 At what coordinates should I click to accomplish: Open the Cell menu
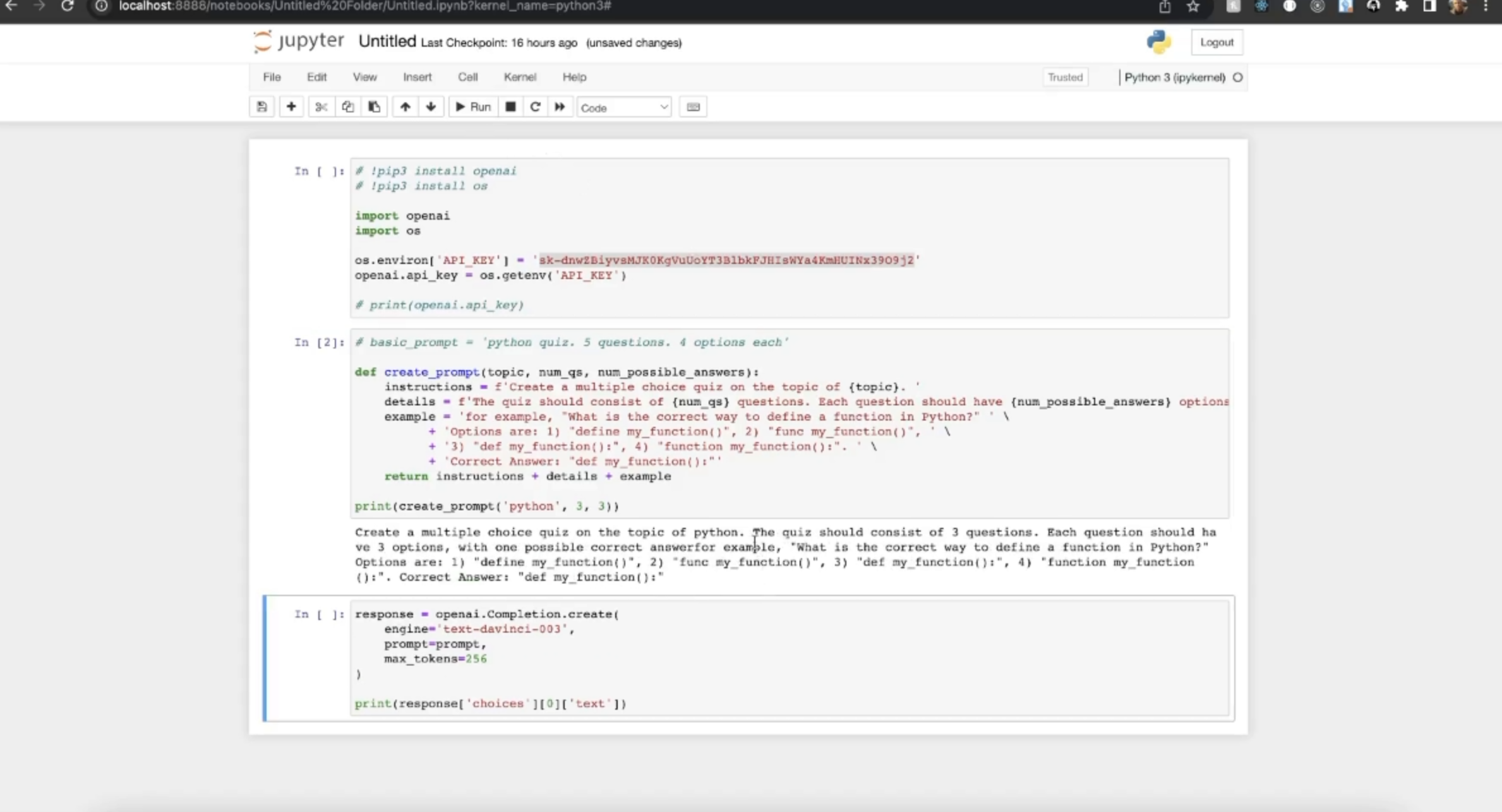pyautogui.click(x=467, y=77)
